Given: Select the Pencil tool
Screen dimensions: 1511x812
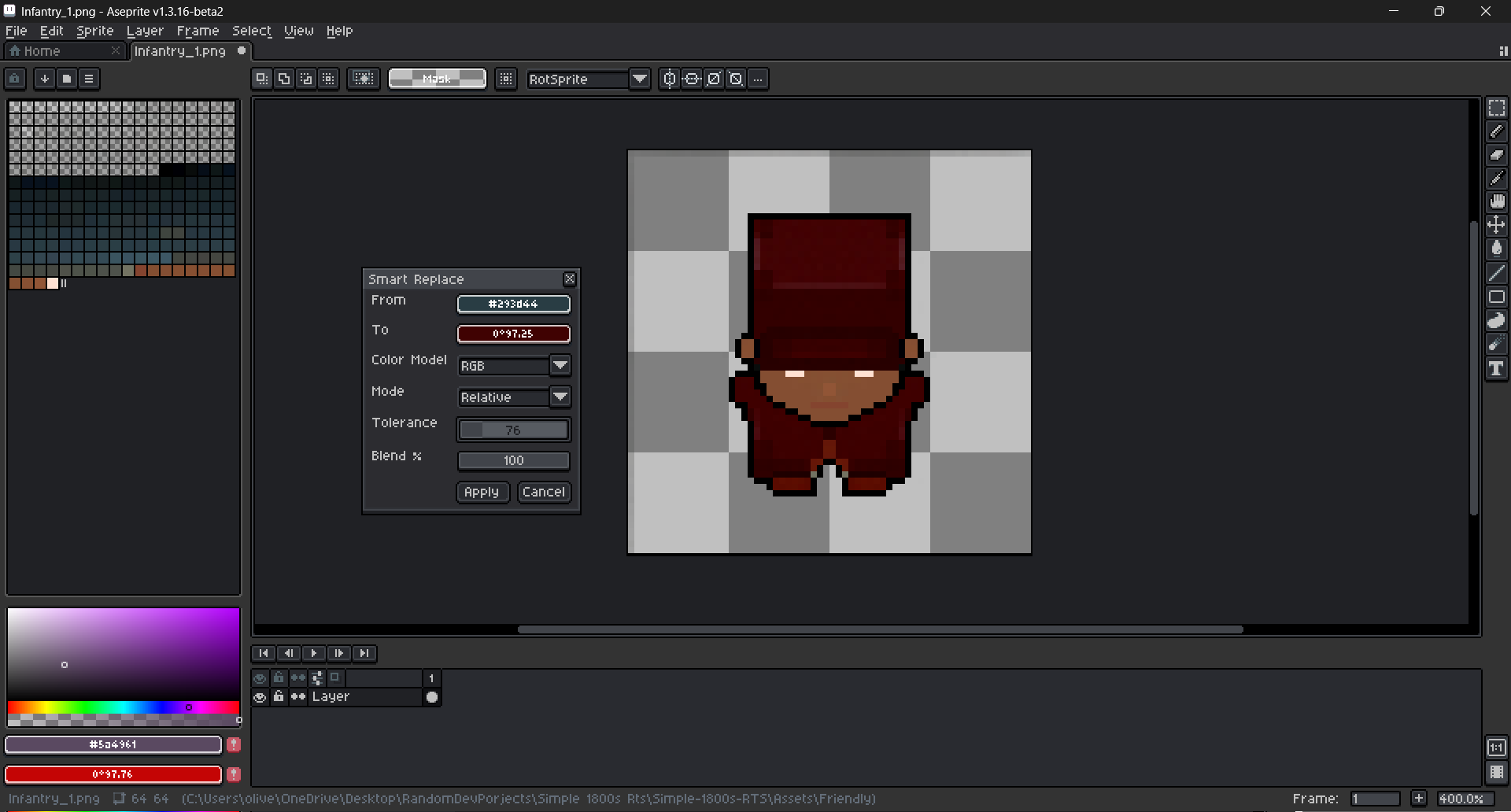Looking at the screenshot, I should (1496, 131).
